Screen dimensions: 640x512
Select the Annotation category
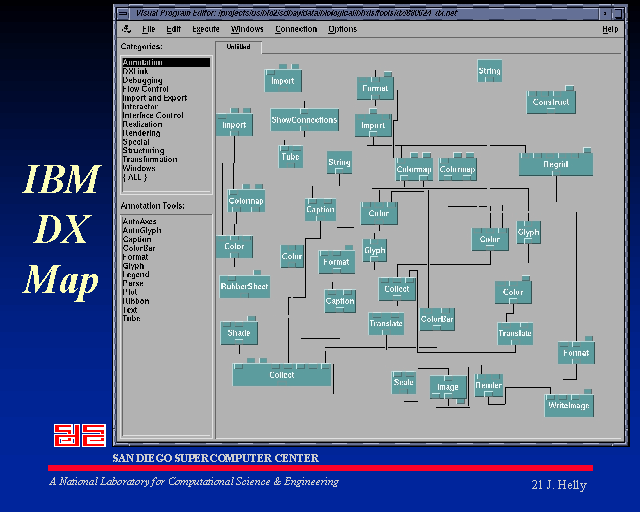[x=166, y=62]
